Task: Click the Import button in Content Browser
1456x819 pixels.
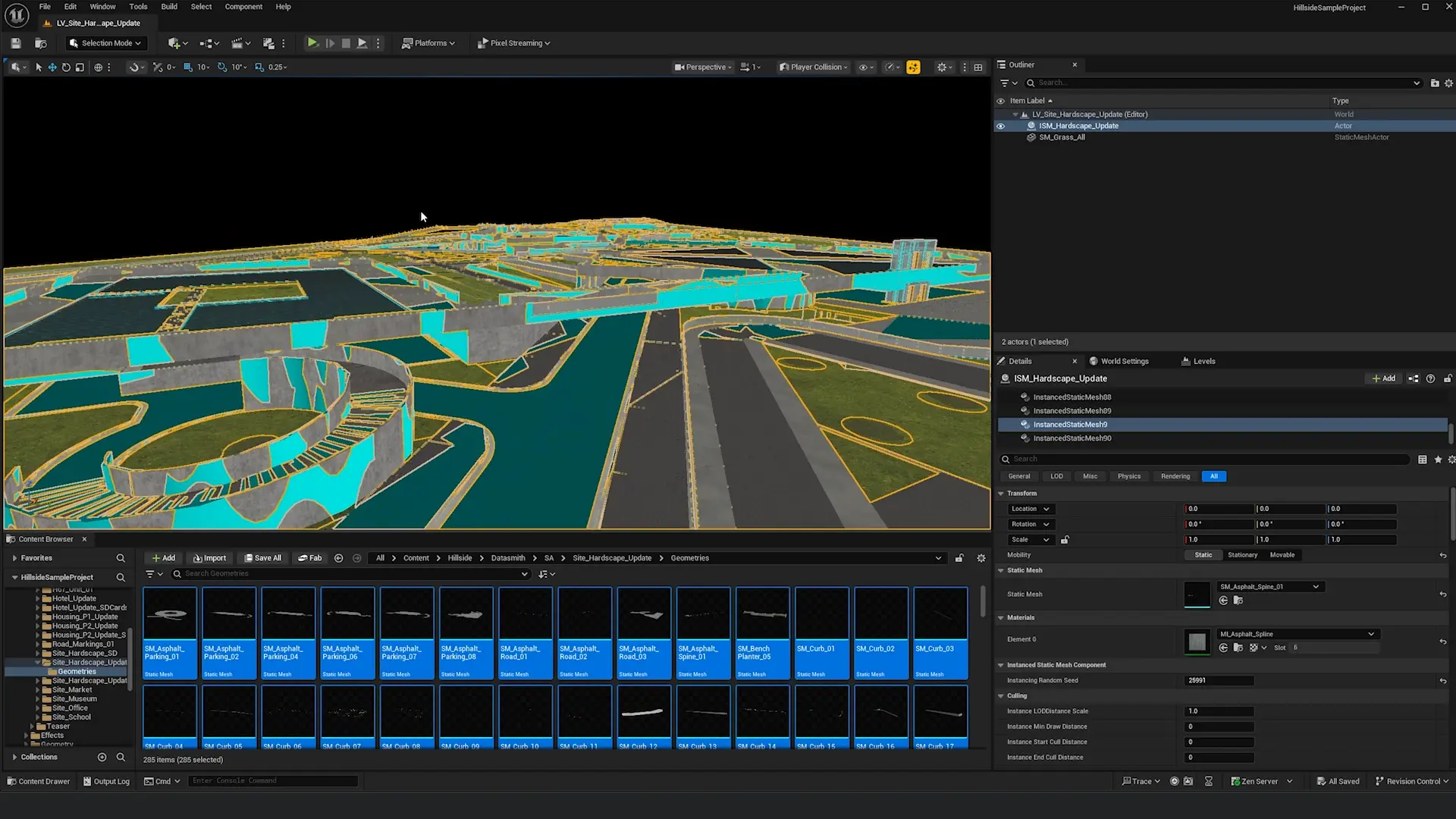Action: tap(209, 559)
